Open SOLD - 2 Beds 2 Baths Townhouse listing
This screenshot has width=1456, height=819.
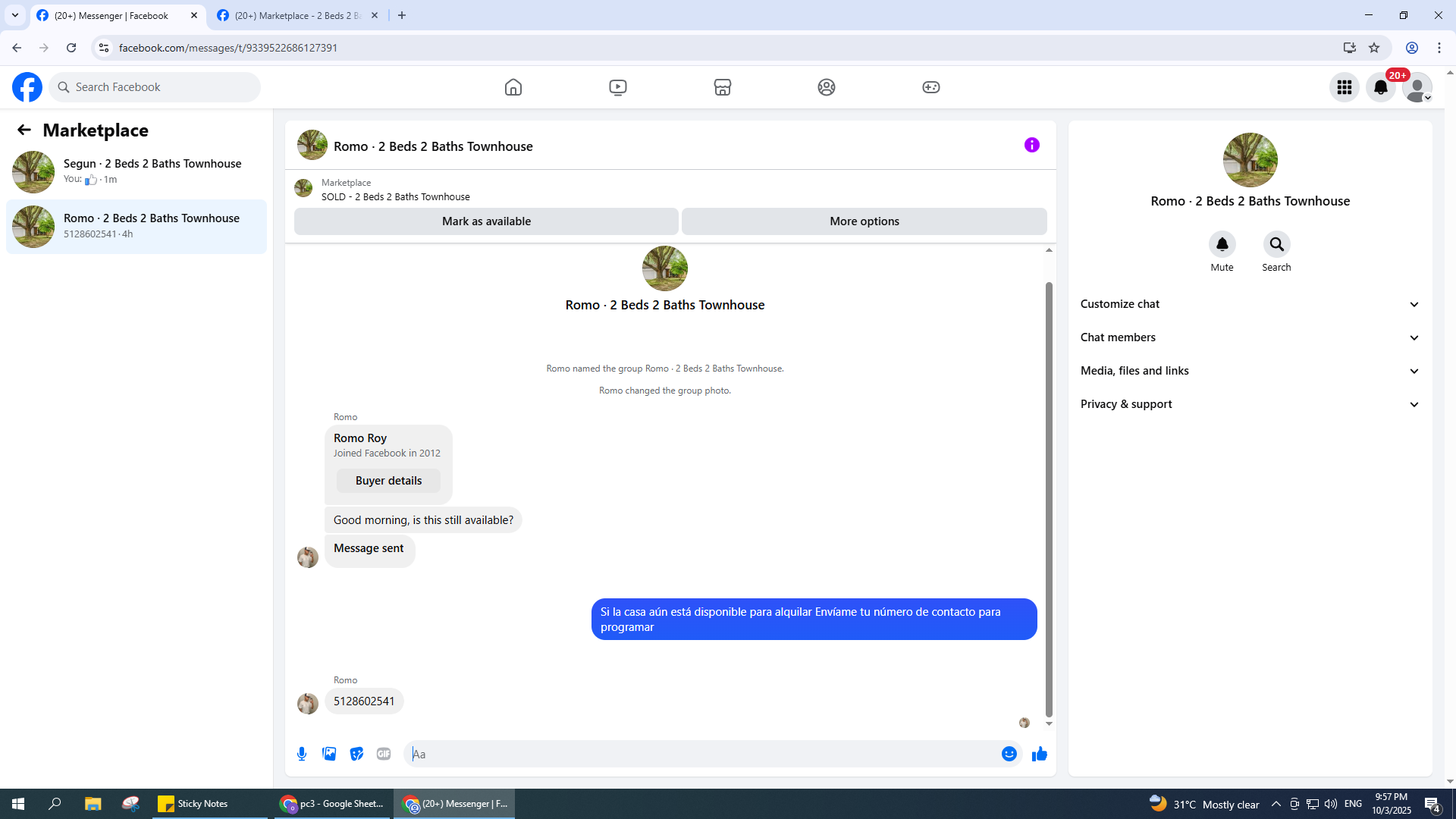pyautogui.click(x=395, y=197)
